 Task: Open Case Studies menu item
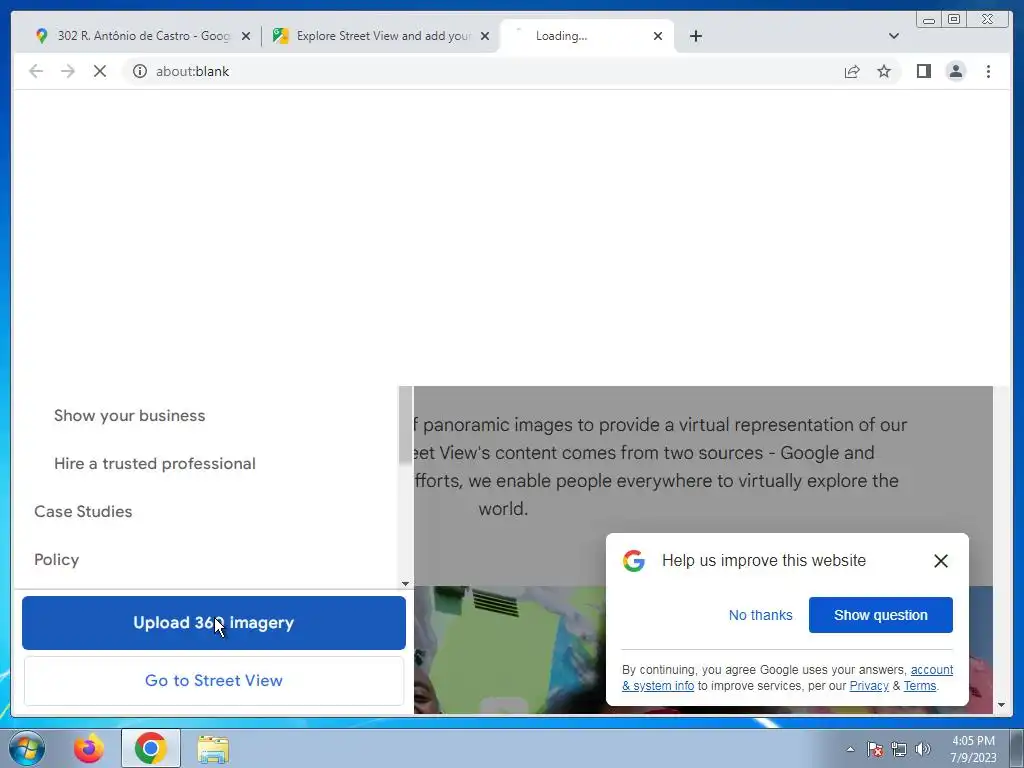click(x=83, y=511)
